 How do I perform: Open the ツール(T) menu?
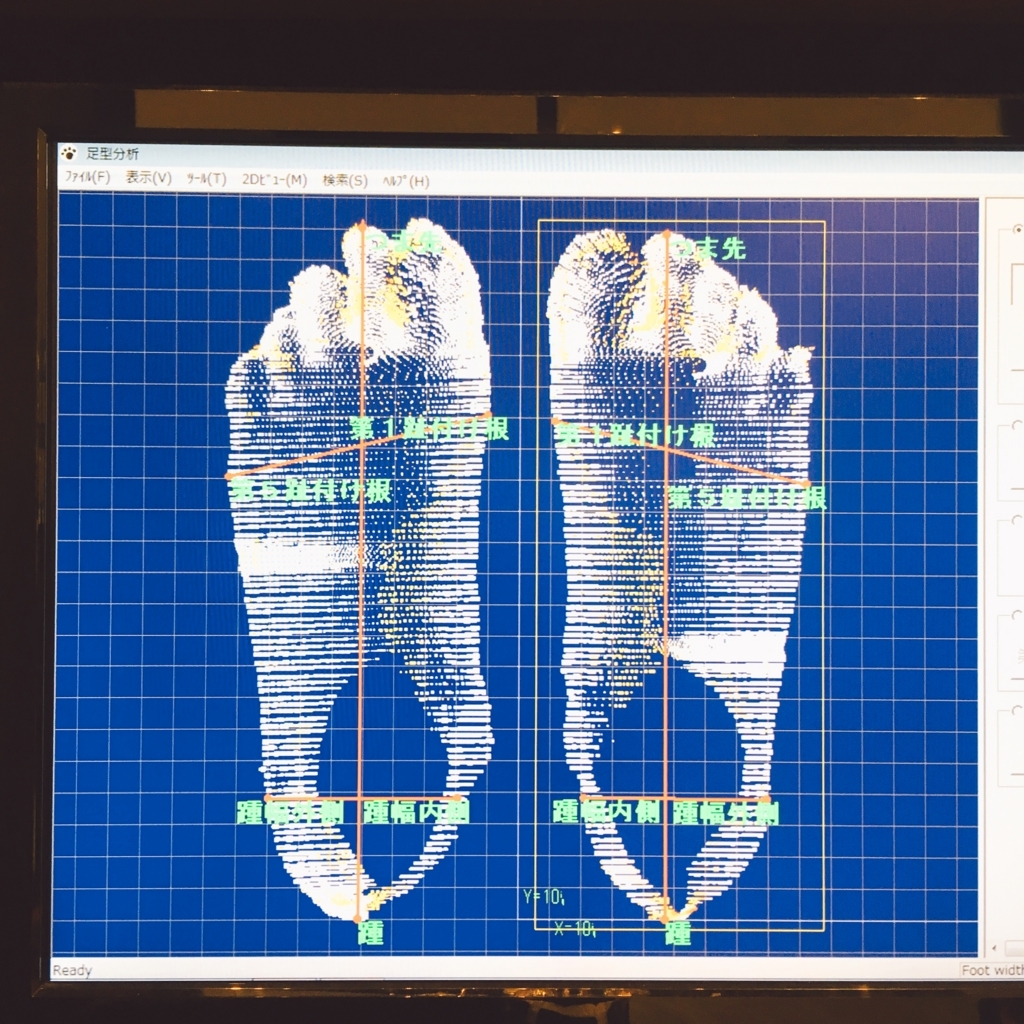206,179
